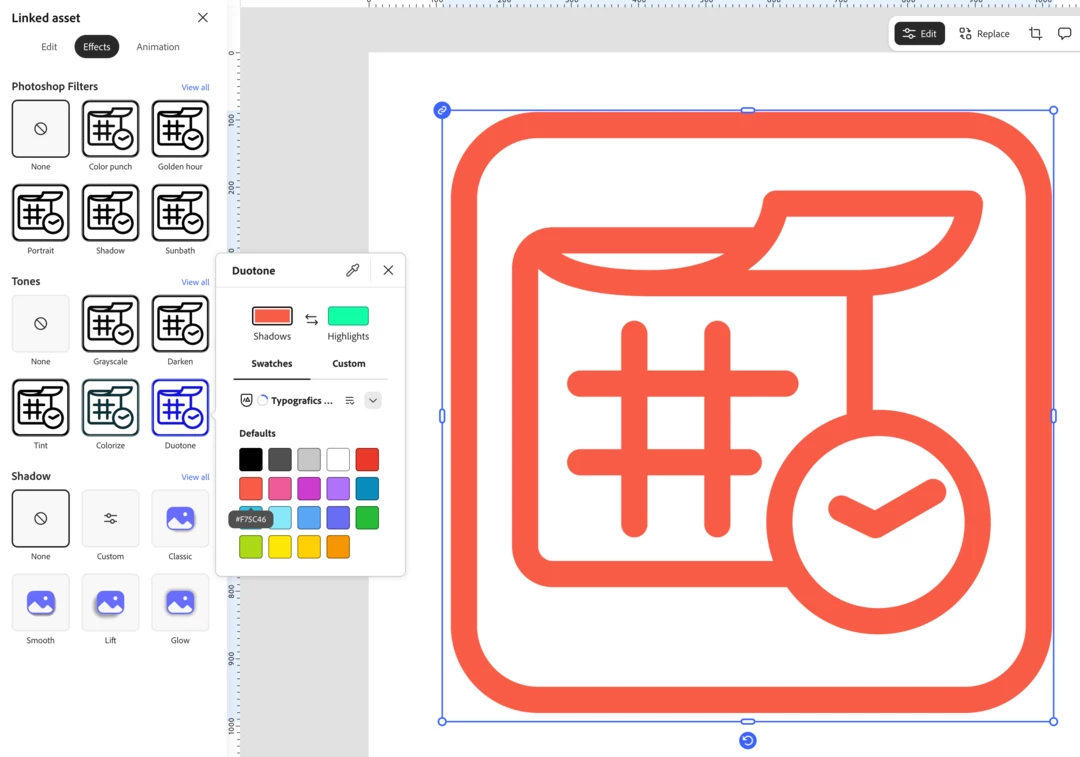This screenshot has width=1080, height=757.
Task: Choose the magenta swatch
Action: (x=309, y=488)
